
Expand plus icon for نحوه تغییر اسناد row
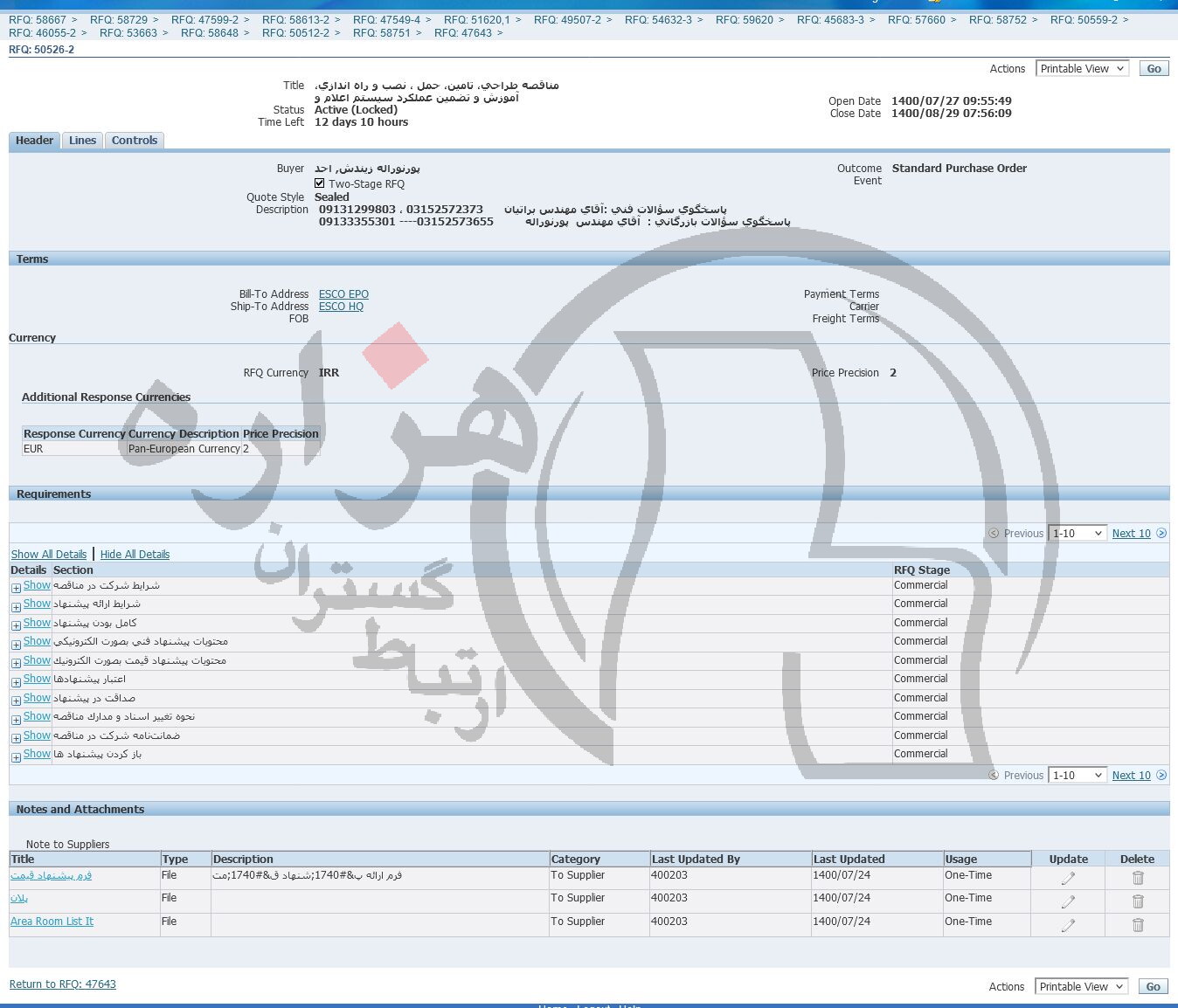pos(16,719)
